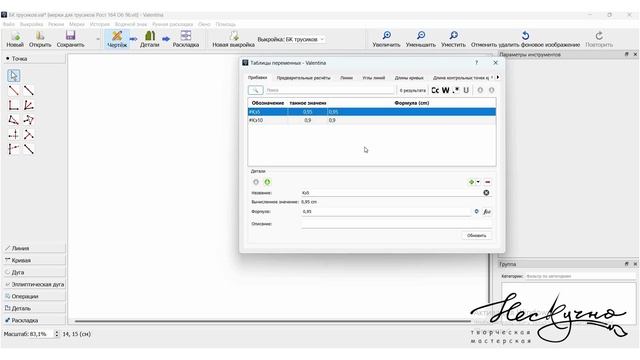Expand the Раскладка toolbox section
This screenshot has height=360, width=640.
click(34, 320)
